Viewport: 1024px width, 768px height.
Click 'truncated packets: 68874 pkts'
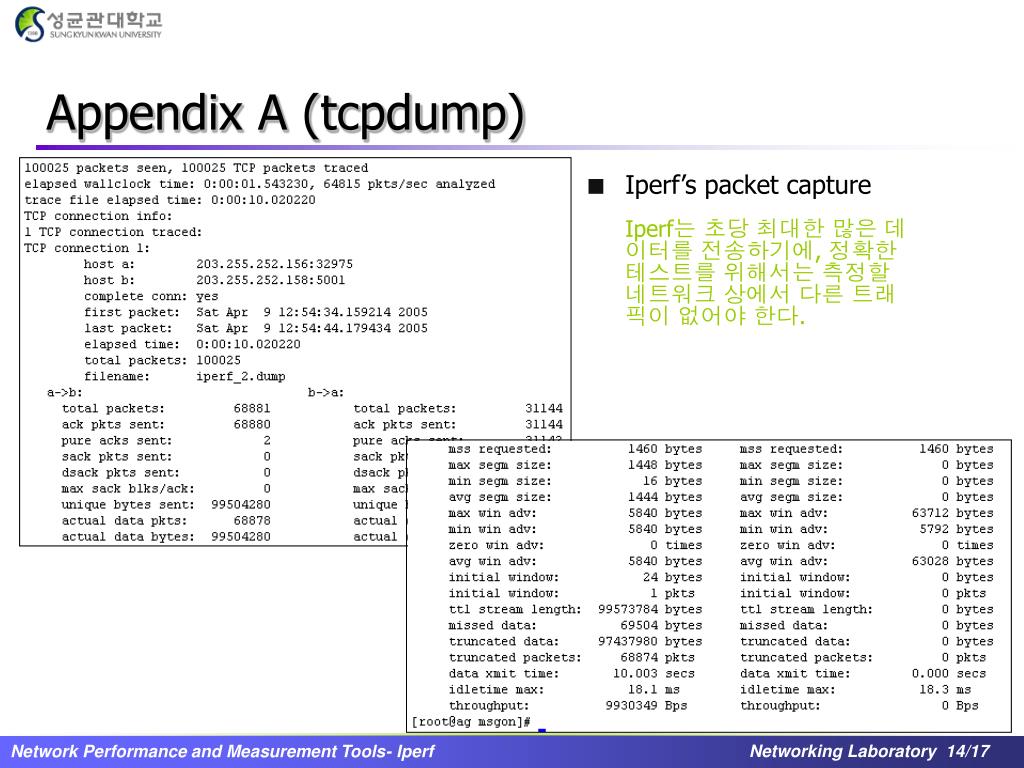coord(571,657)
